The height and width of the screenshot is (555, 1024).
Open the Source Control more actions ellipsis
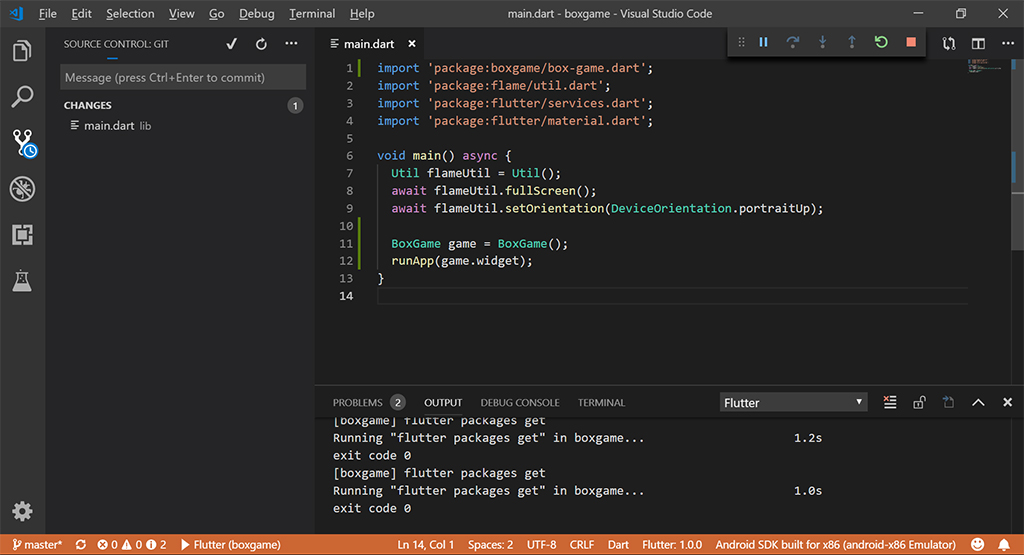pyautogui.click(x=291, y=44)
